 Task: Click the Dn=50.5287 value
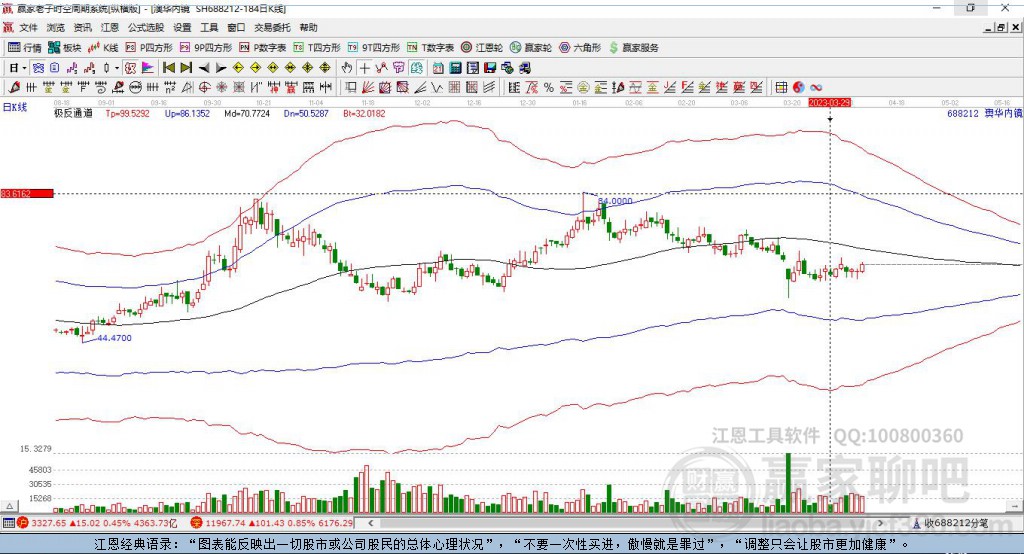point(306,113)
